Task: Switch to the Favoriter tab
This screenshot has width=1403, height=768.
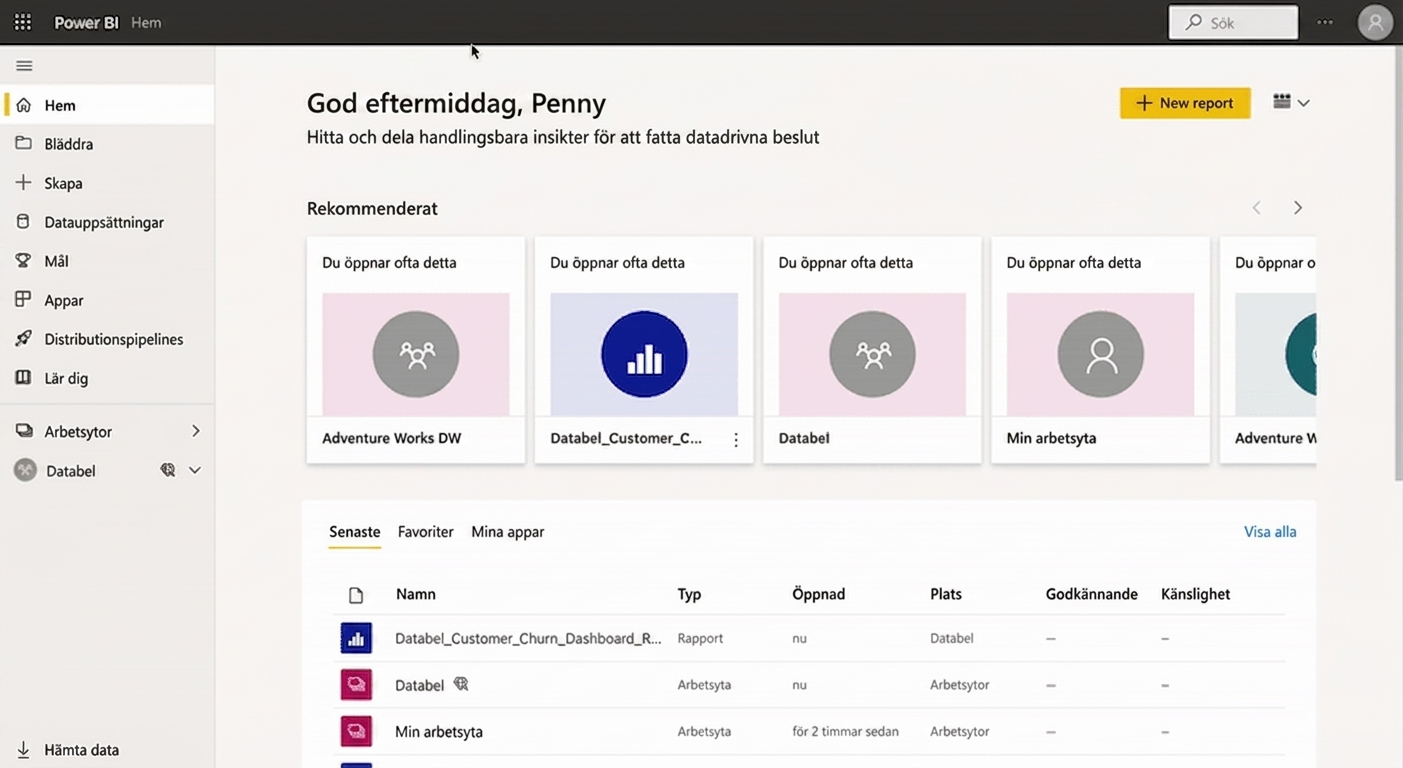Action: (426, 532)
